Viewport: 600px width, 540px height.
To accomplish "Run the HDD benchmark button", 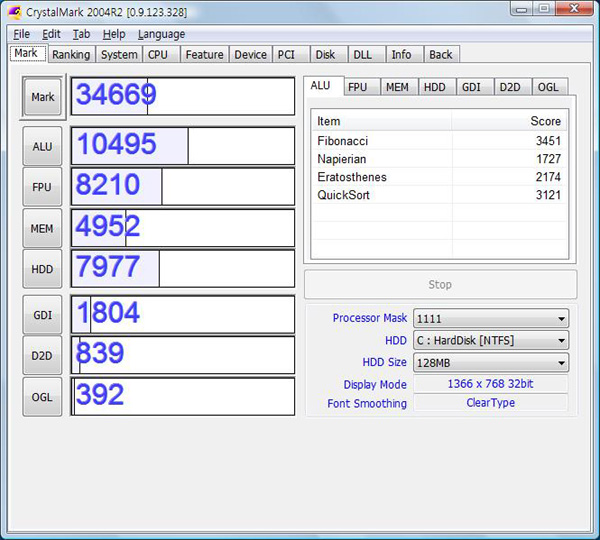I will [42, 269].
